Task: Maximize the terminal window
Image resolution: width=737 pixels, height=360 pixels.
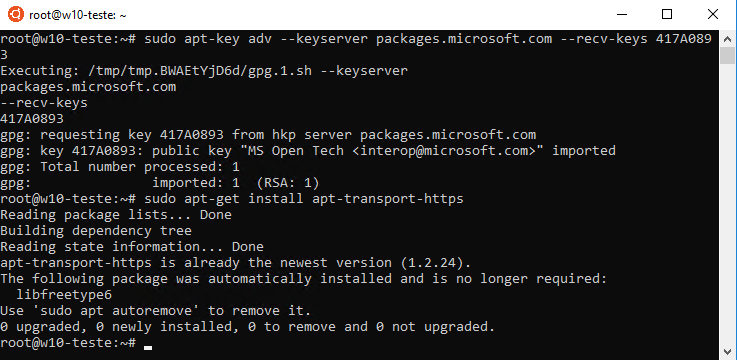Action: point(666,15)
